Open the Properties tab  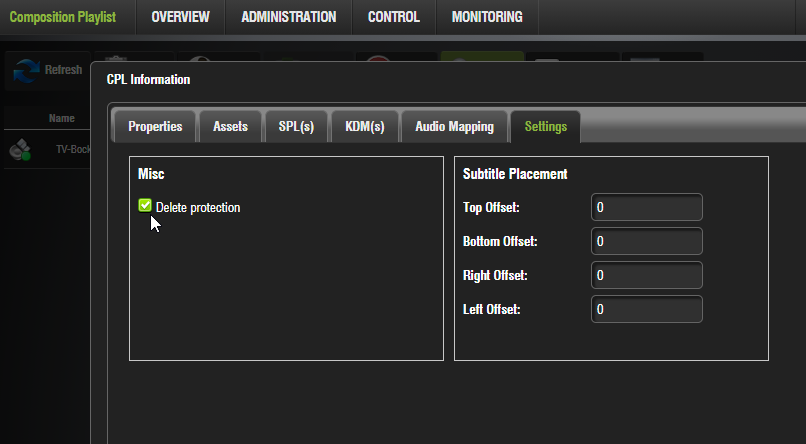155,127
